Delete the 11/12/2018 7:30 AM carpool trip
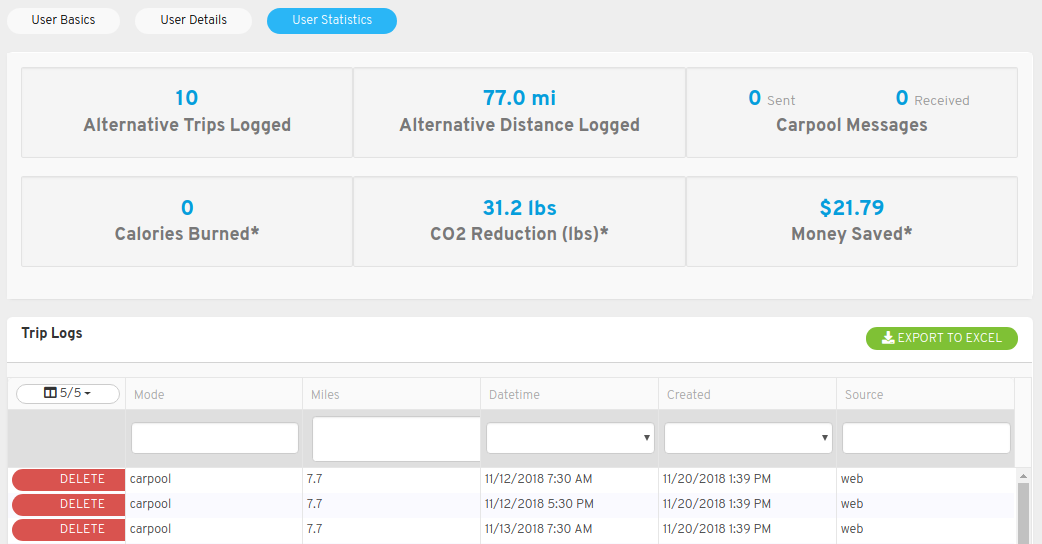This screenshot has height=544, width=1042. point(68,479)
